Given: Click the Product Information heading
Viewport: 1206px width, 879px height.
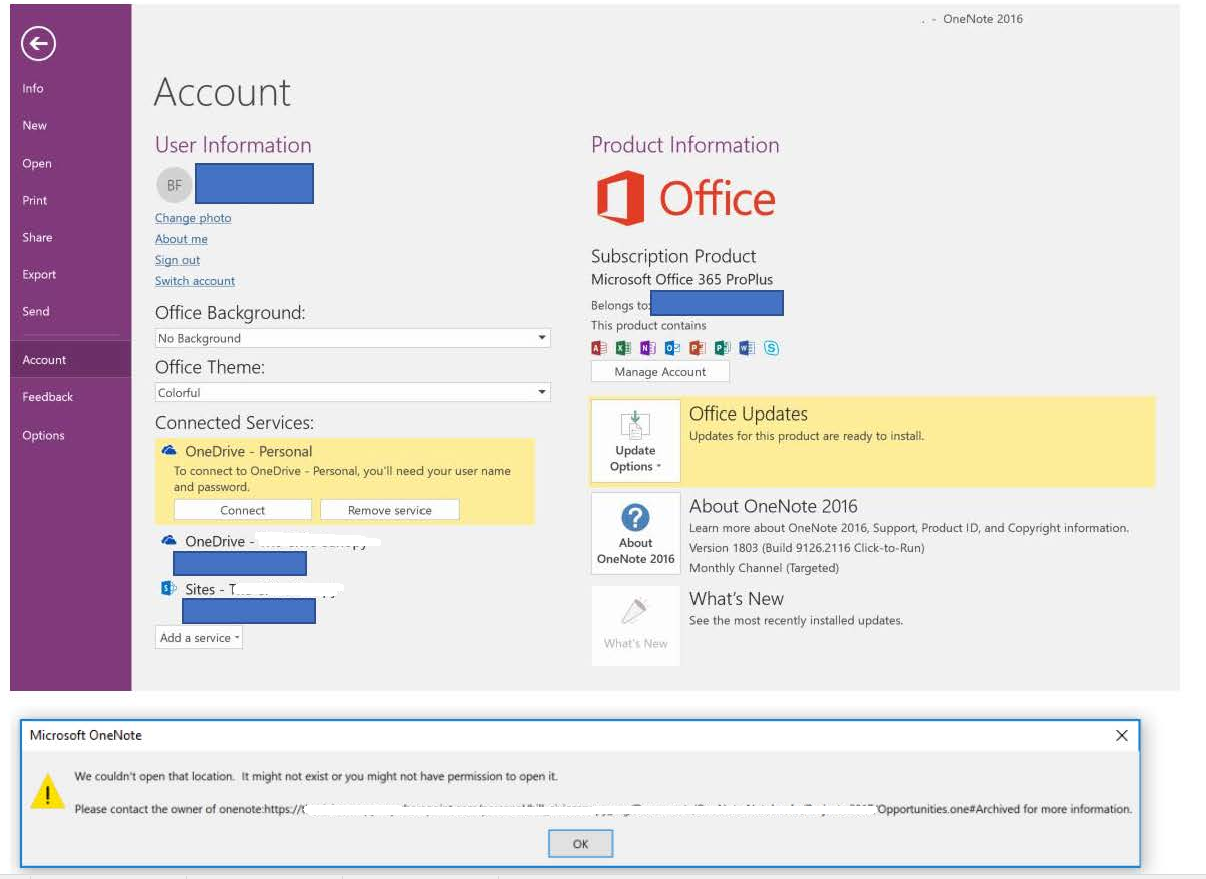Looking at the screenshot, I should pos(685,145).
